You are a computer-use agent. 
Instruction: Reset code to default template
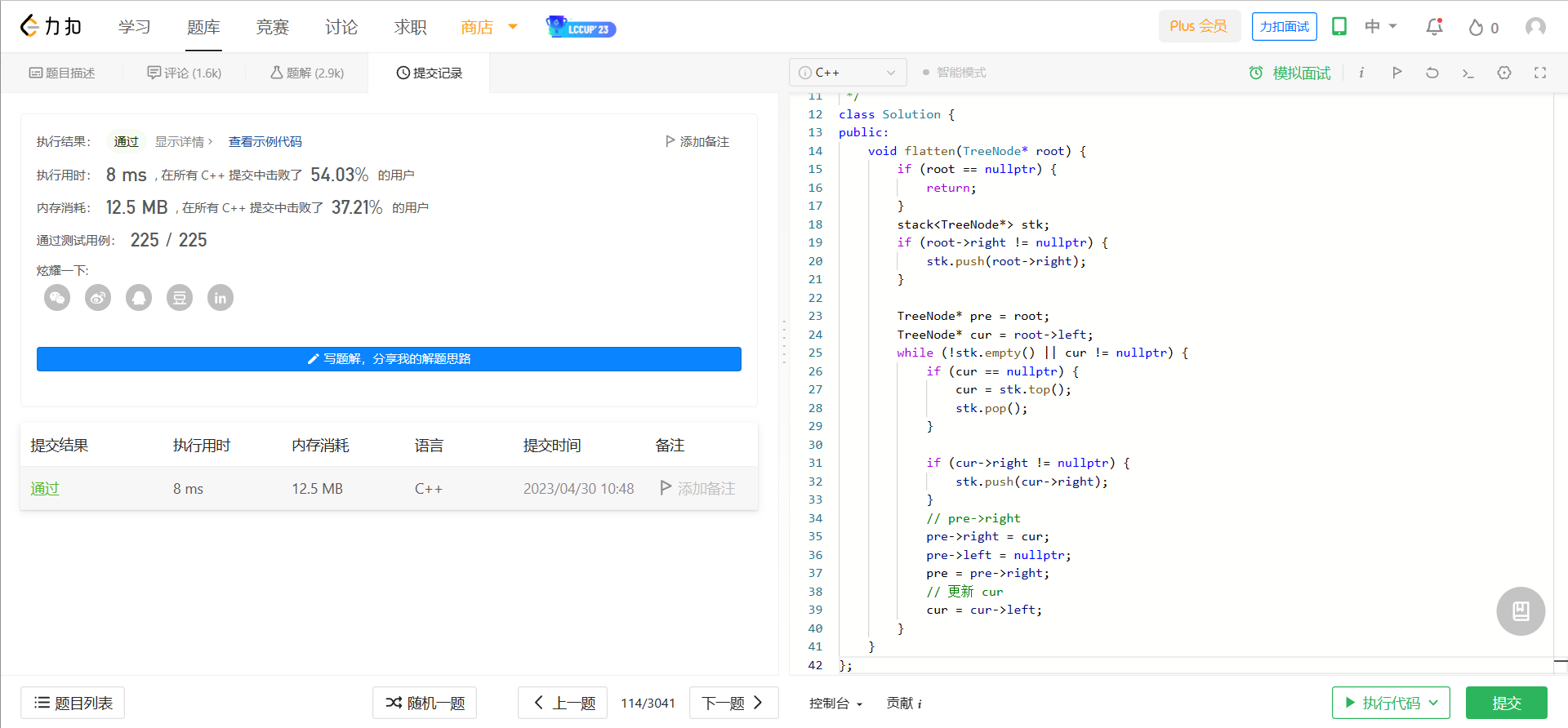coord(1432,73)
